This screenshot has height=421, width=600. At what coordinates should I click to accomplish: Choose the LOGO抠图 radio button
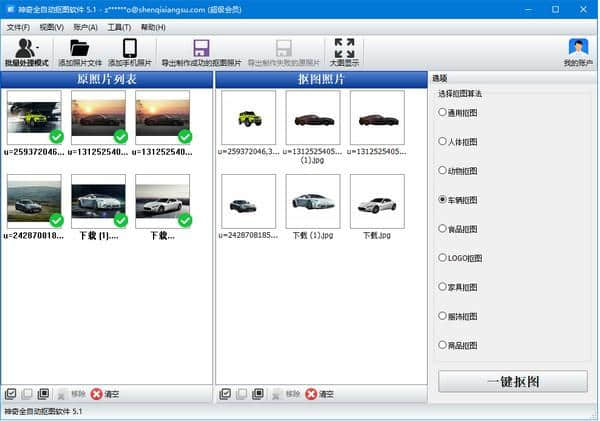tap(443, 258)
